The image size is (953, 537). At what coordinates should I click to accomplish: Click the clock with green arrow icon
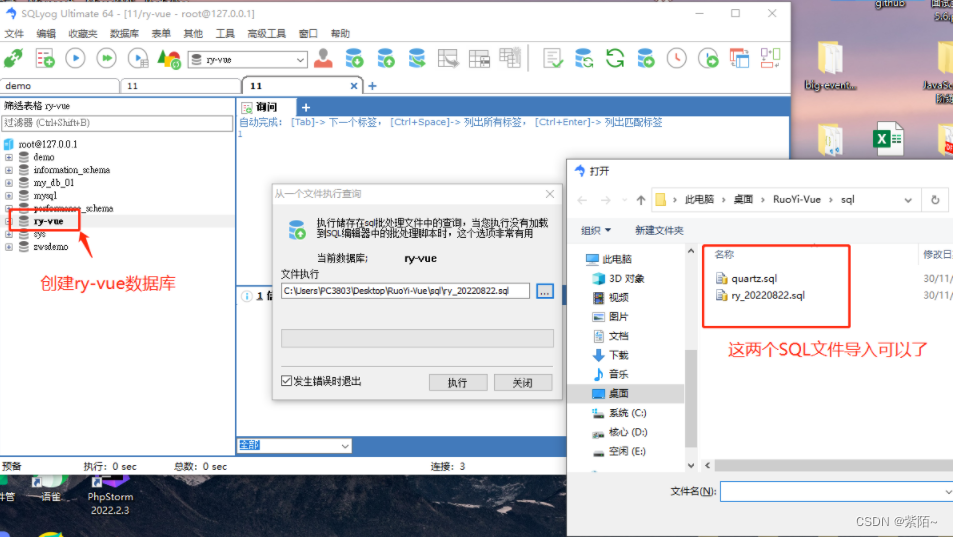pos(708,58)
